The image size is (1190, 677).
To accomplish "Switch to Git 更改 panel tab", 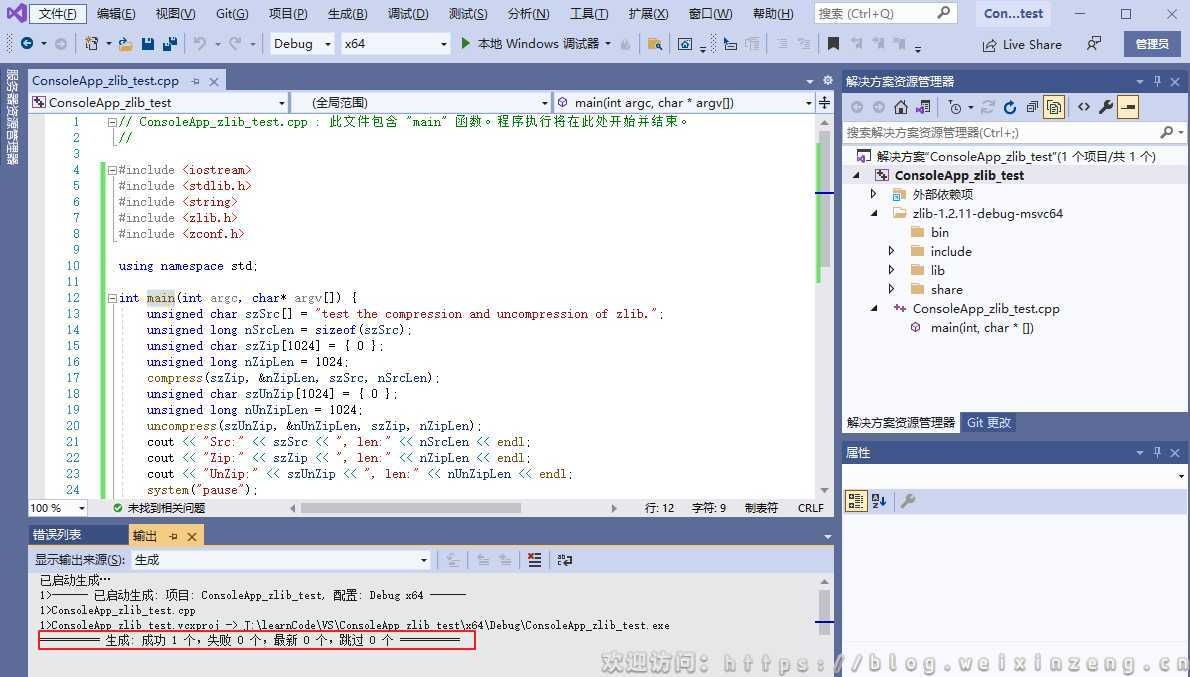I will pos(988,423).
